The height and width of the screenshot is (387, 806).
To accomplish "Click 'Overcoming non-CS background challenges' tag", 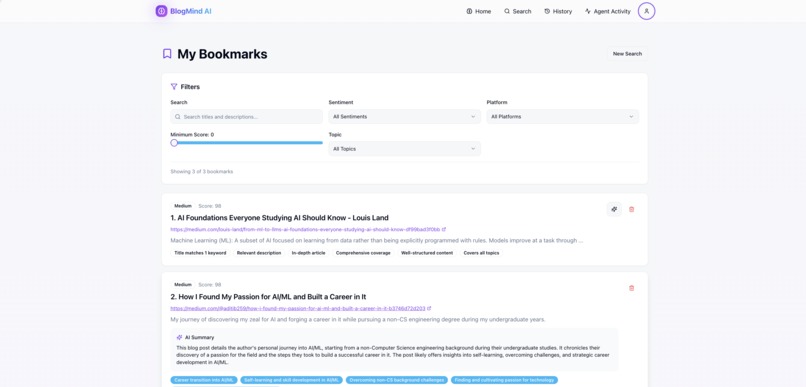I will click(x=397, y=380).
